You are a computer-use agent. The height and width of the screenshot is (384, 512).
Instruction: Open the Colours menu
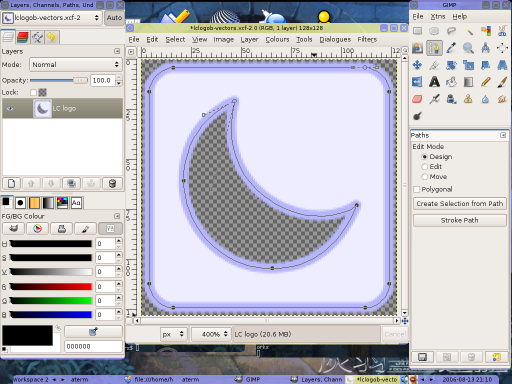(277, 40)
